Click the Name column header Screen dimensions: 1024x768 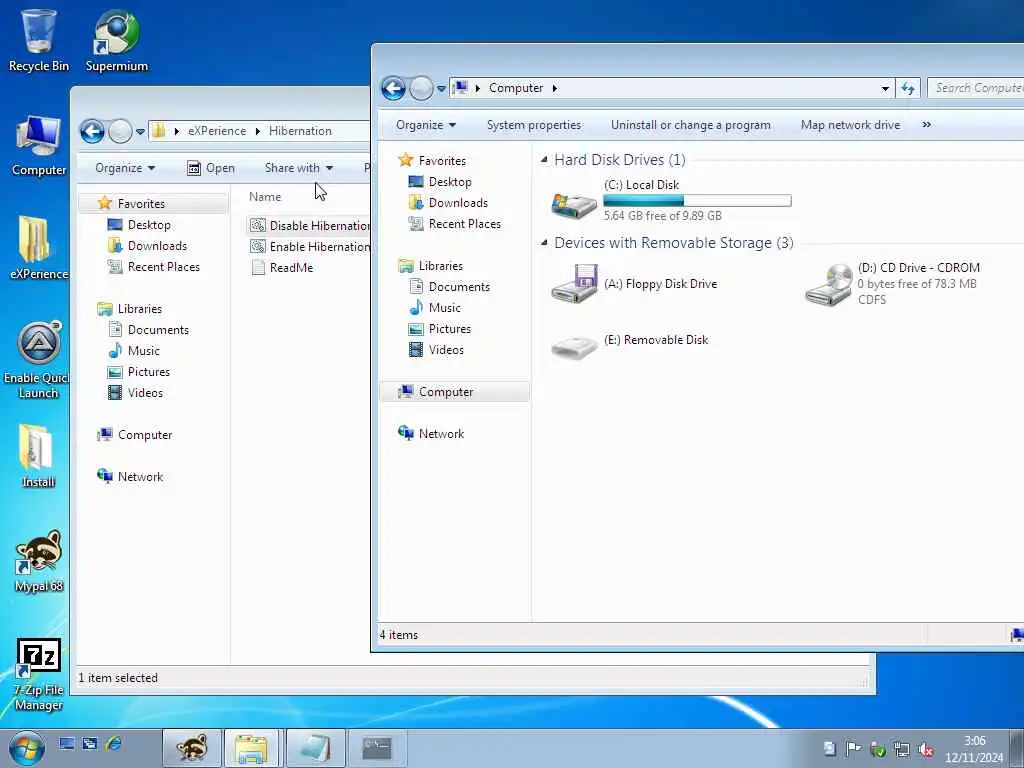(264, 197)
